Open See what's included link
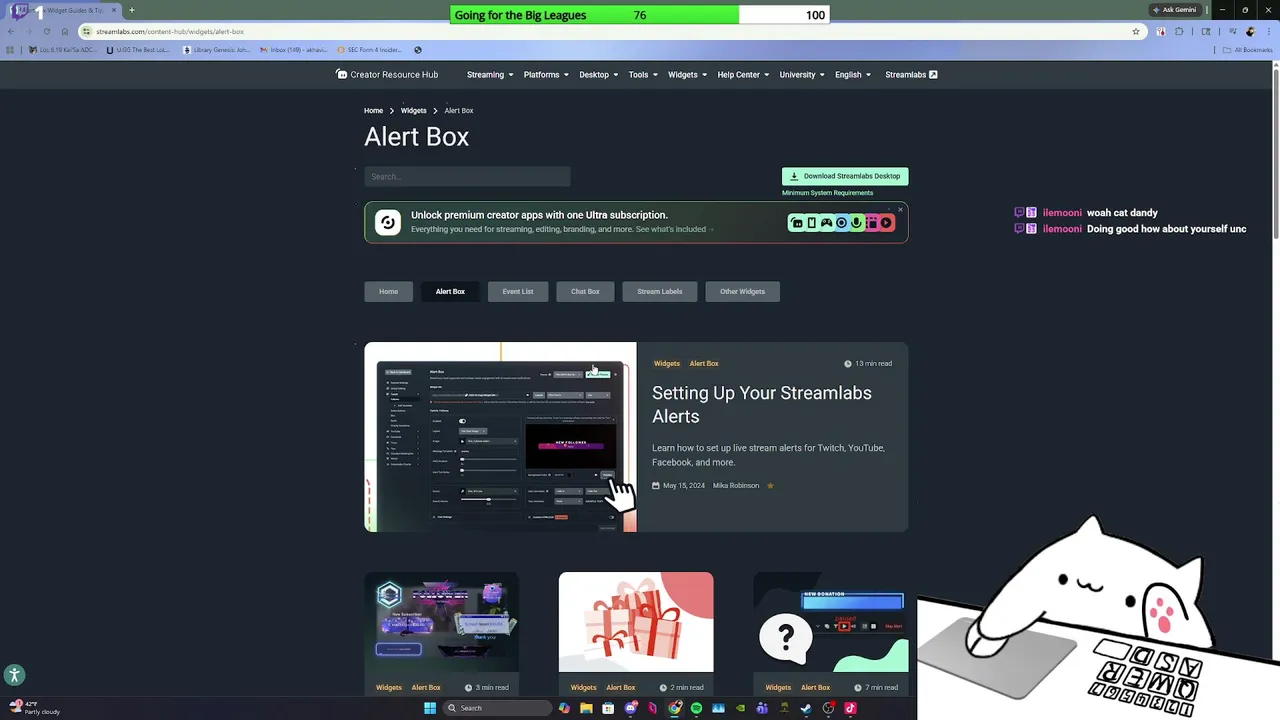 tap(674, 229)
